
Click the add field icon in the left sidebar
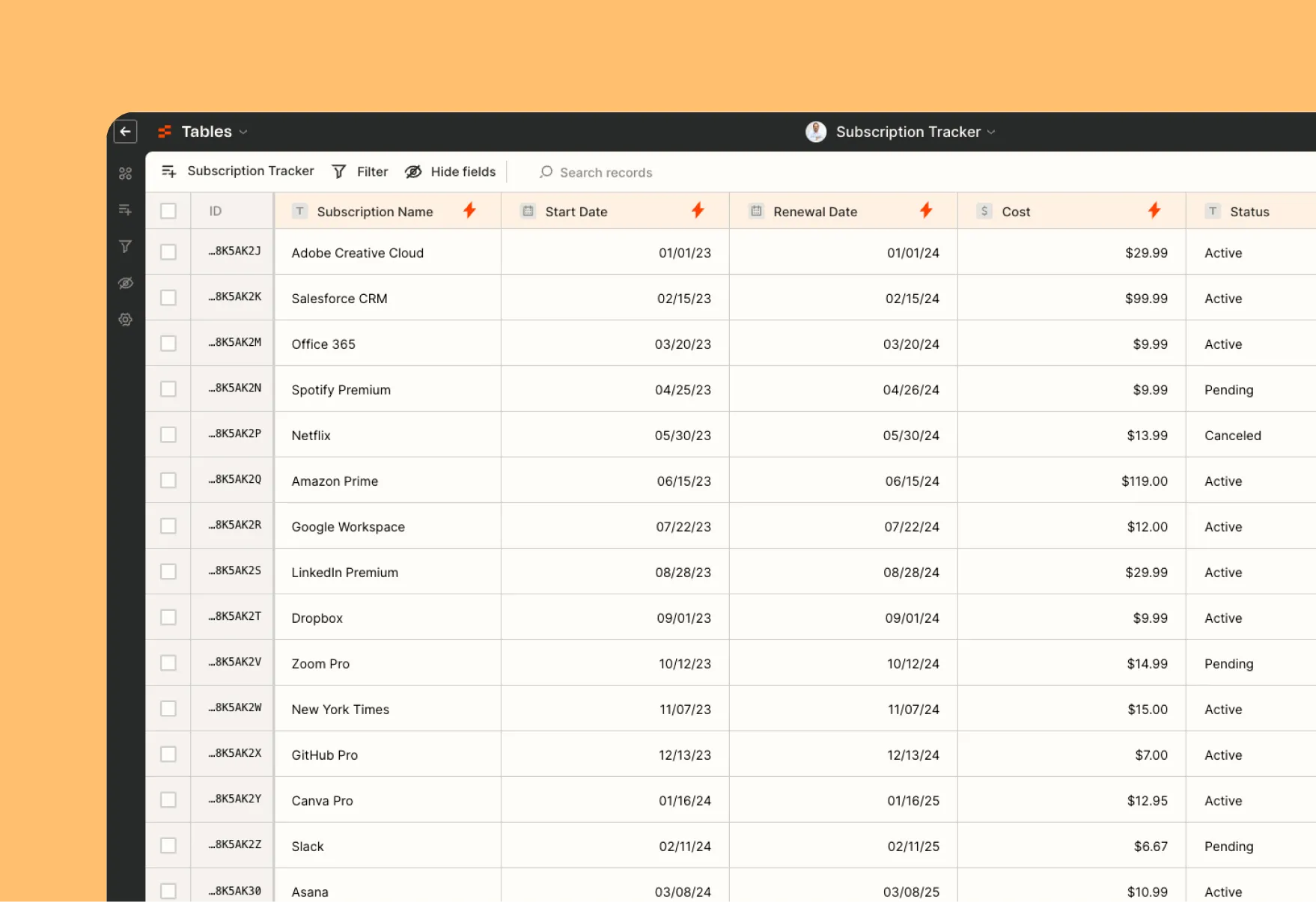[125, 210]
